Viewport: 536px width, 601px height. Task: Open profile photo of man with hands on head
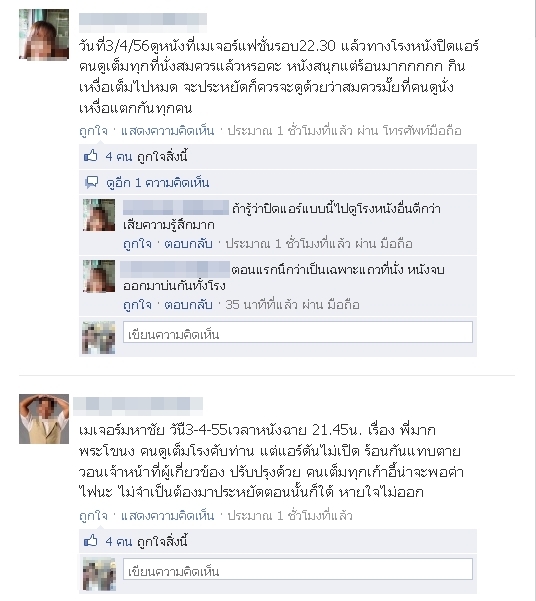click(x=44, y=419)
